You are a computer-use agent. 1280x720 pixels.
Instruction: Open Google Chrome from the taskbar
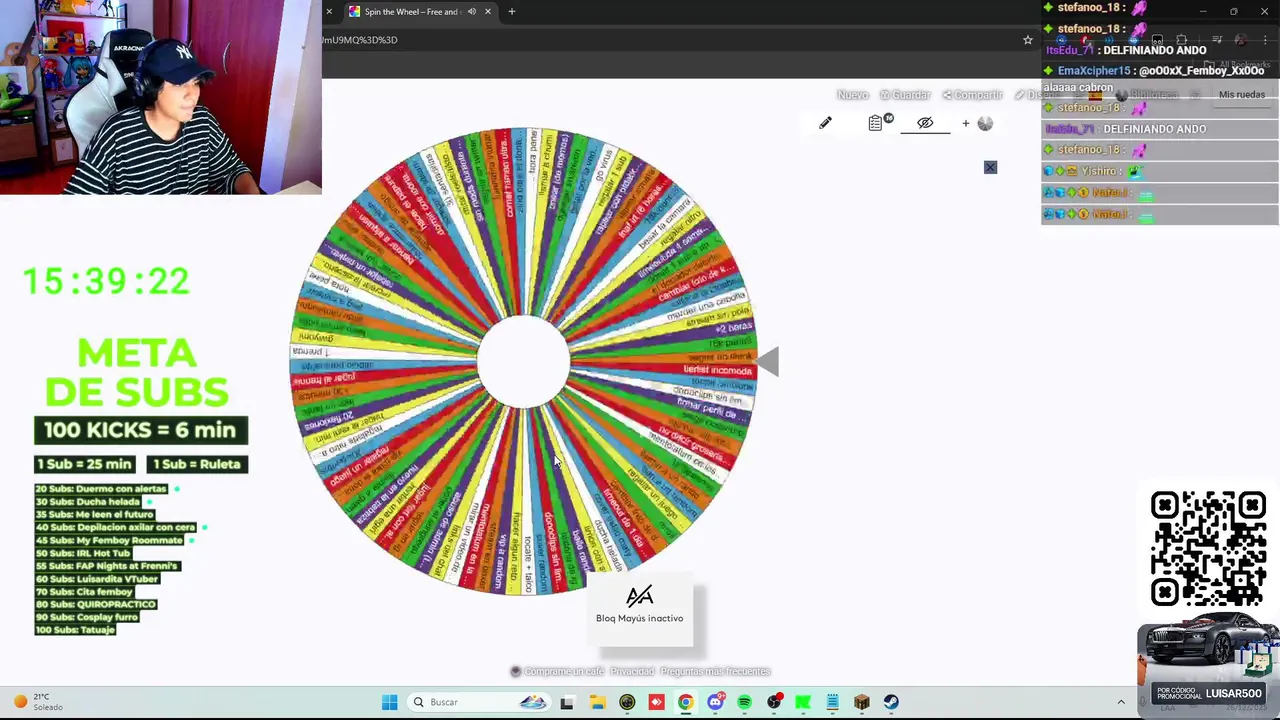pos(685,702)
